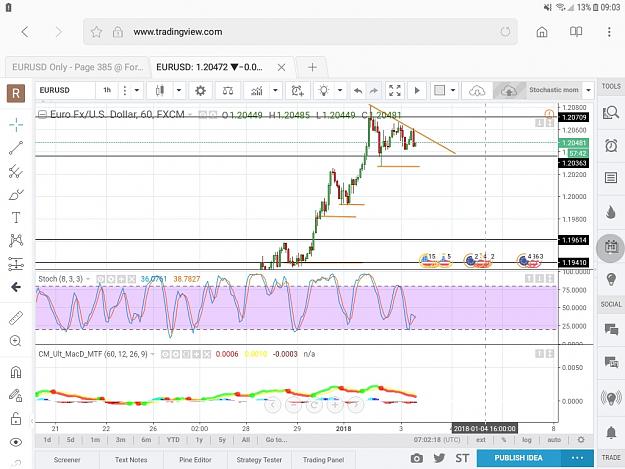This screenshot has width=625, height=469.
Task: Toggle fullscreen mode
Action: click(395, 90)
